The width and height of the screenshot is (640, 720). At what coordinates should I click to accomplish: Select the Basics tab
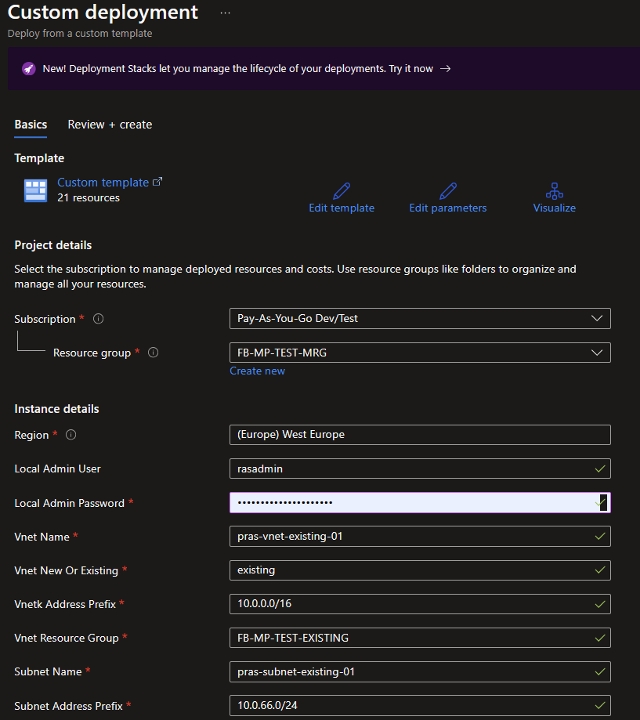click(31, 125)
